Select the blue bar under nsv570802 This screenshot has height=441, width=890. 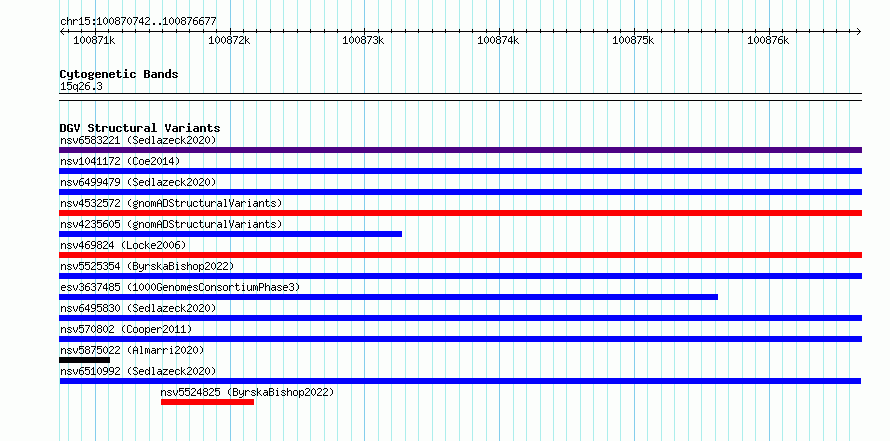click(460, 339)
